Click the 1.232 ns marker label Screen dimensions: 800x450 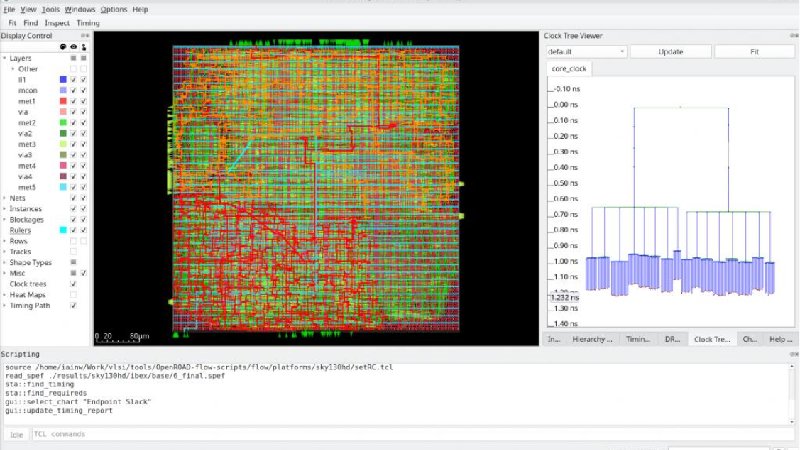click(x=564, y=297)
